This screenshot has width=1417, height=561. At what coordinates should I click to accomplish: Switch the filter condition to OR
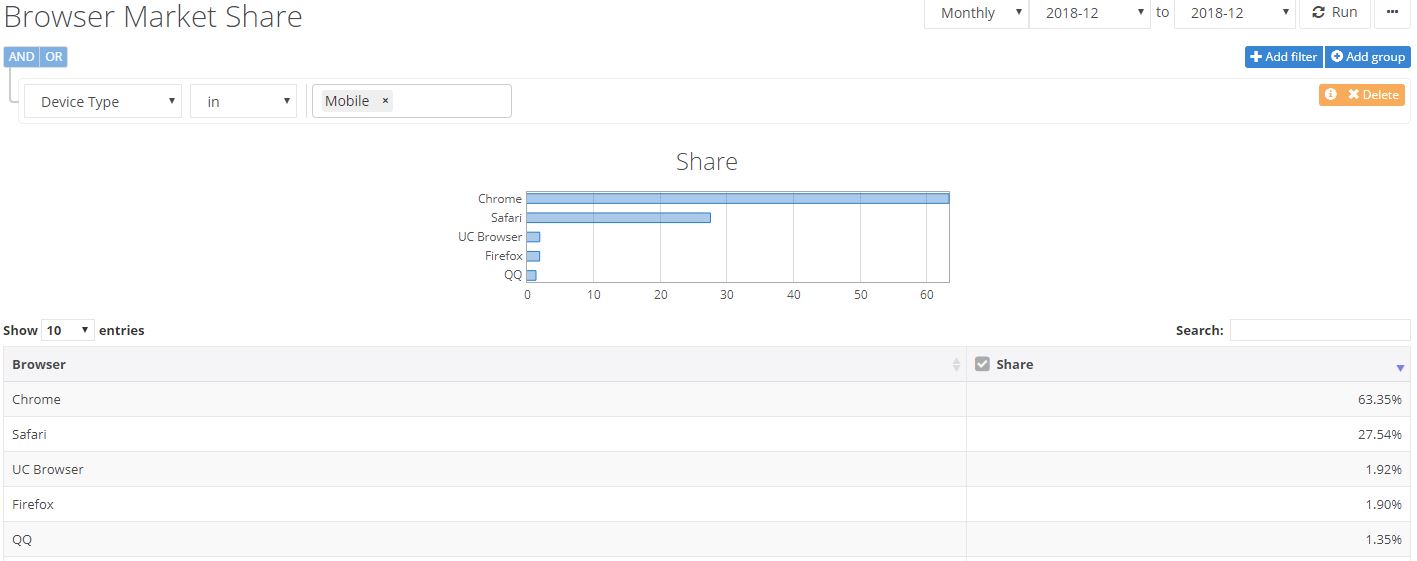(54, 57)
